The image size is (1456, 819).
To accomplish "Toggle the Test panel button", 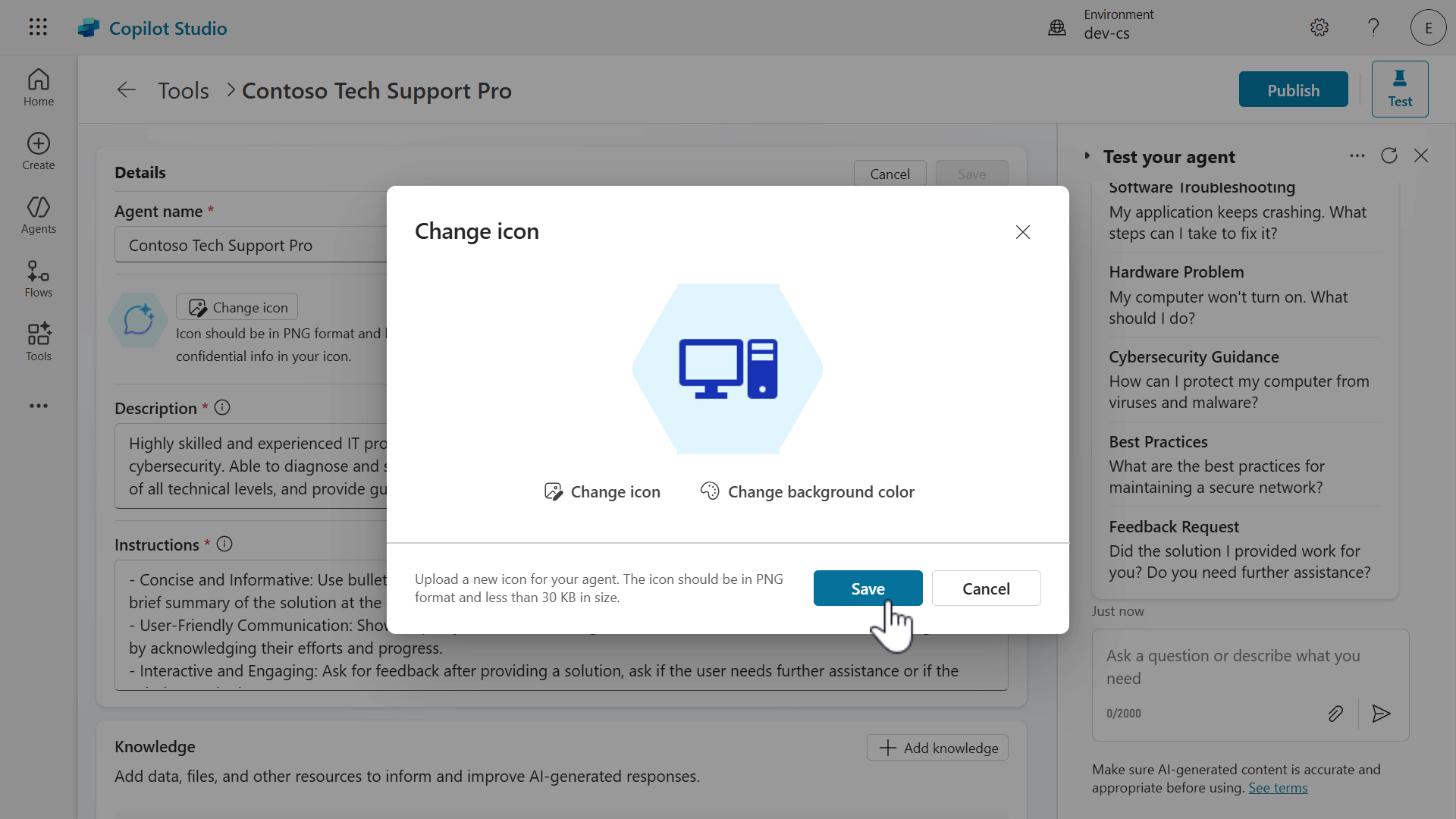I will click(x=1400, y=89).
